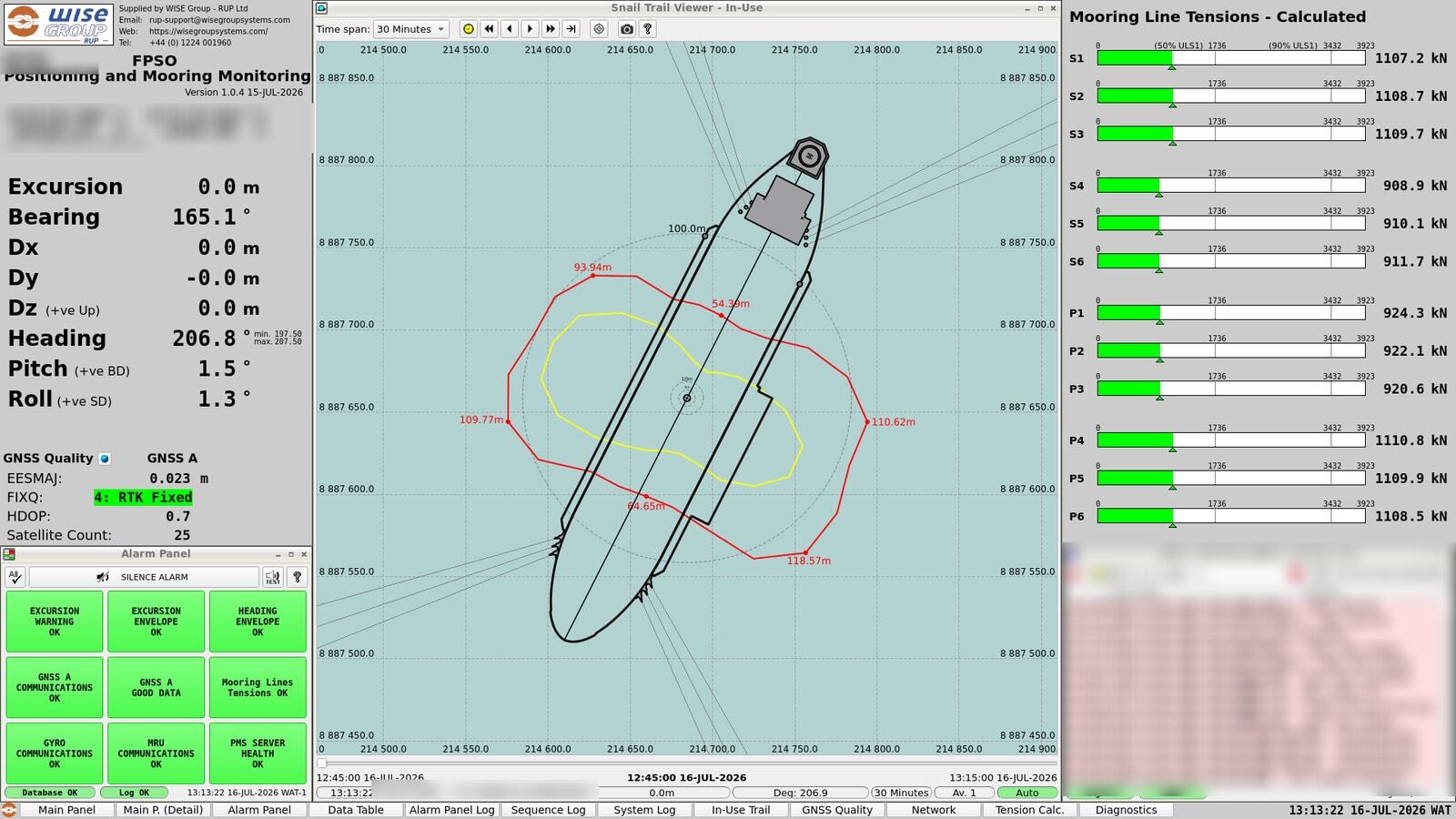Viewport: 1456px width, 819px height.
Task: Open the Time span dropdown
Action: pos(411,29)
